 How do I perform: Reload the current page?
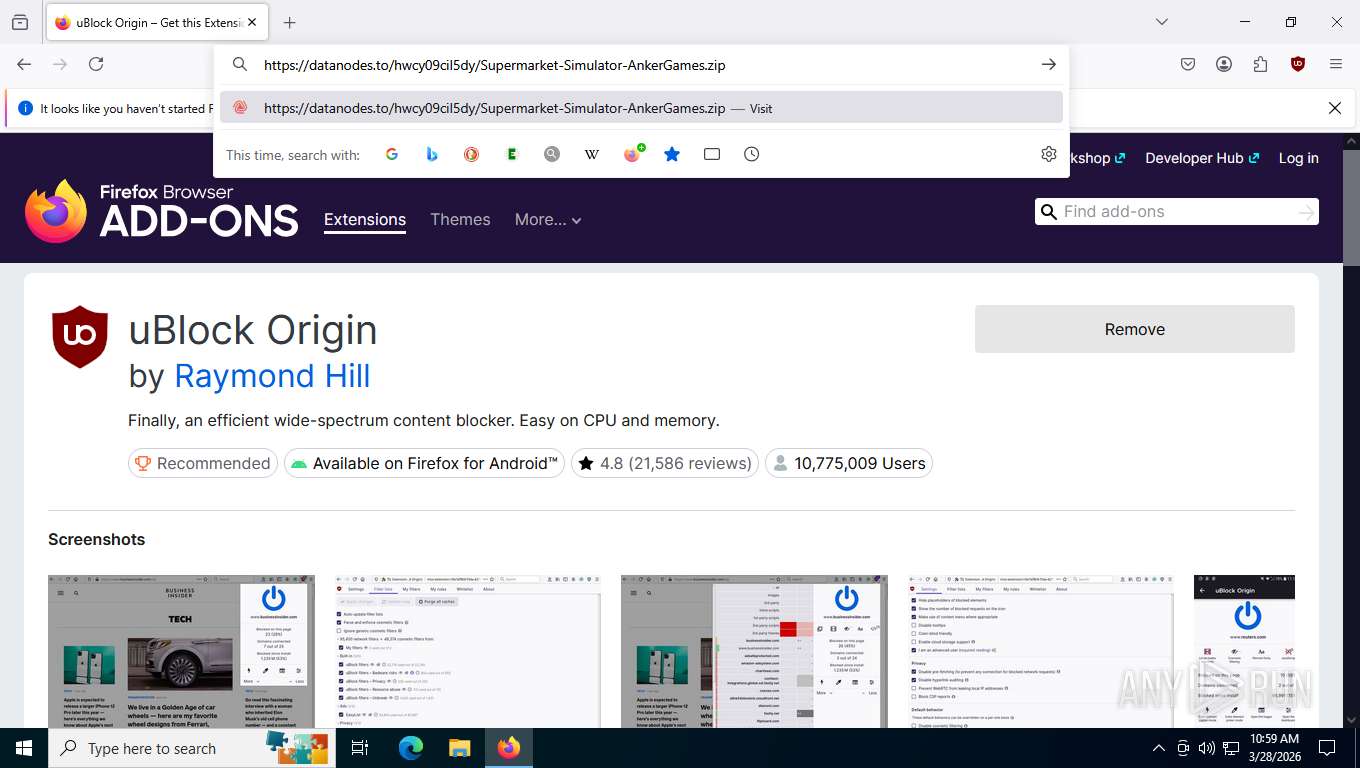96,64
